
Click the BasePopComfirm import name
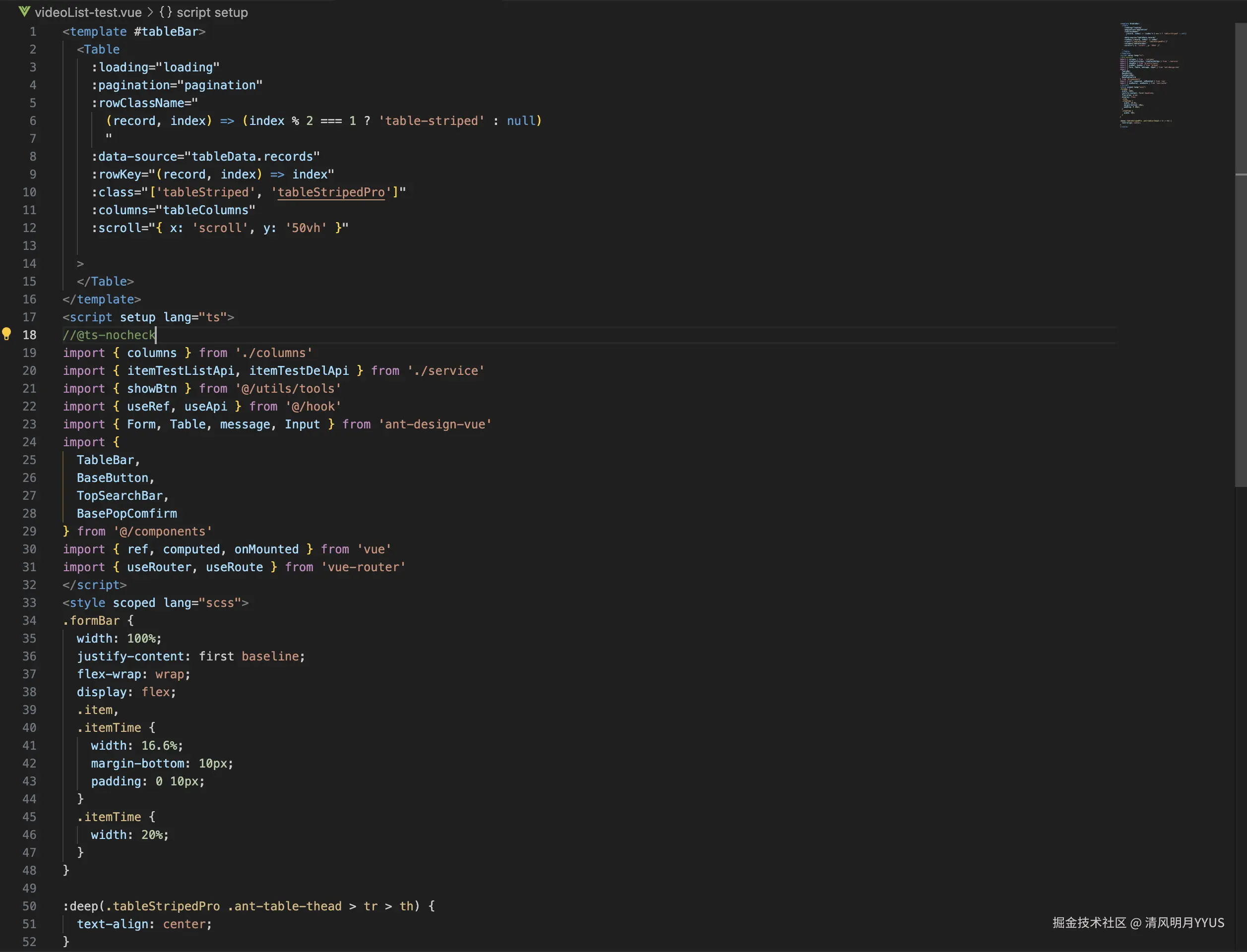coord(127,513)
